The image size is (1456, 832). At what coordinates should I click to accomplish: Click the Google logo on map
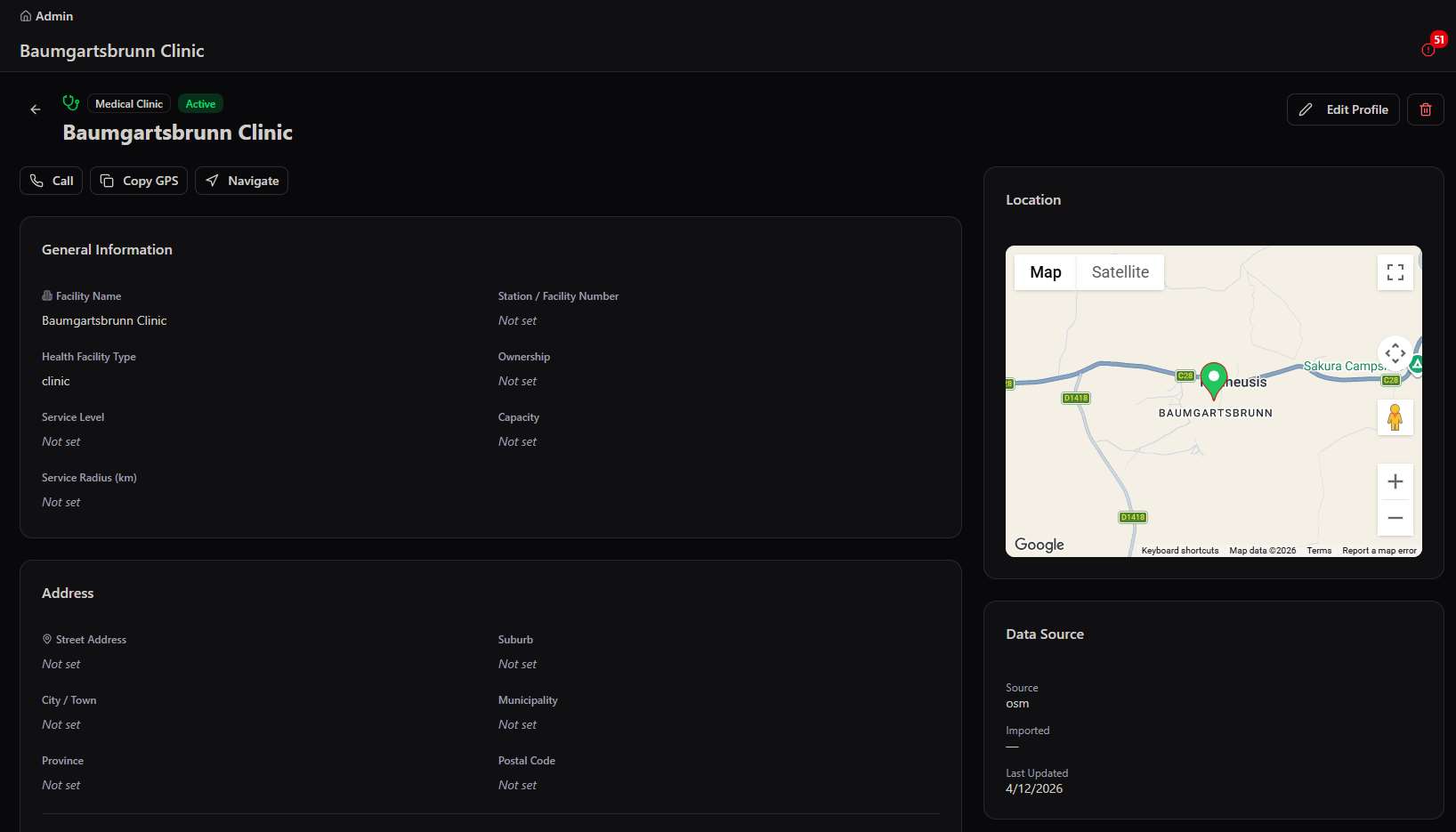(x=1039, y=545)
